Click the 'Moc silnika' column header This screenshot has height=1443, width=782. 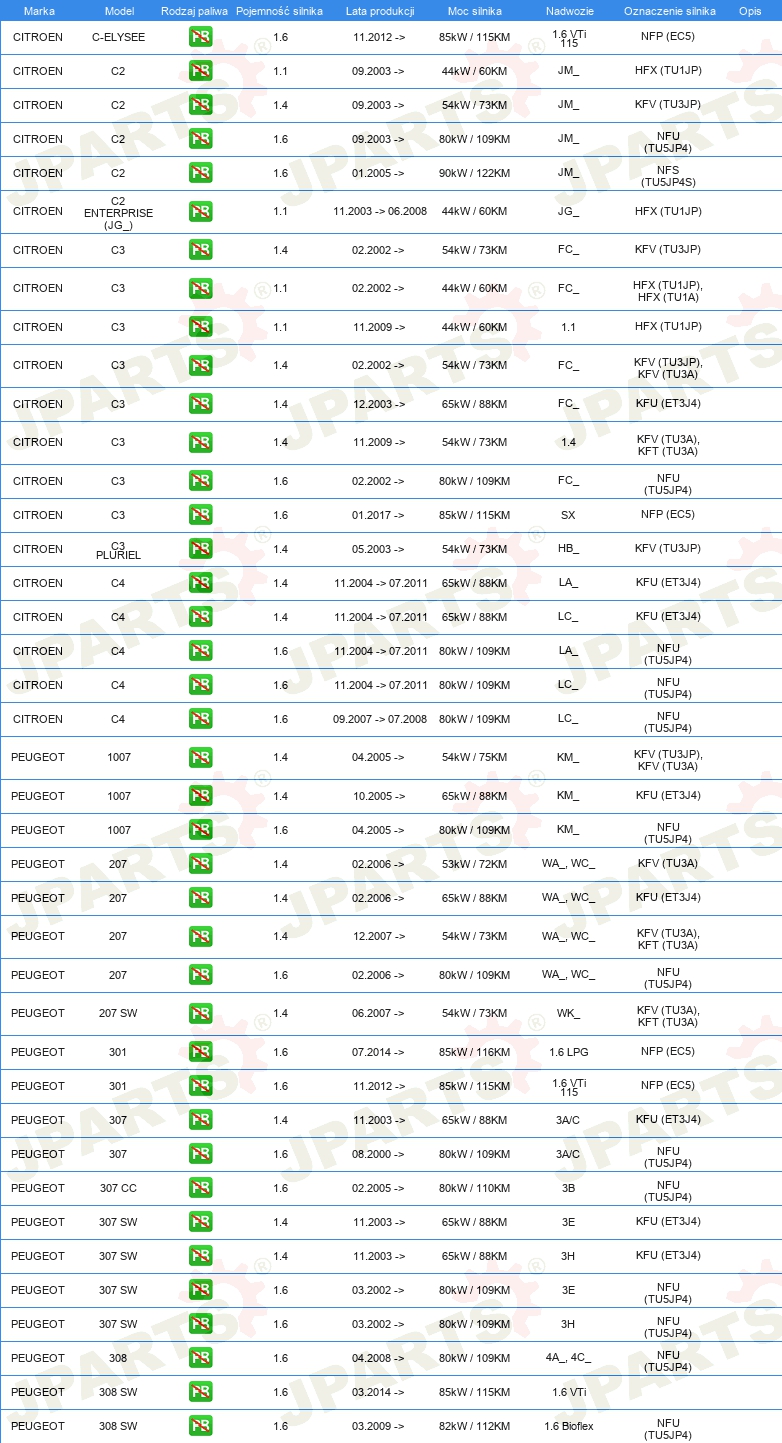pyautogui.click(x=475, y=11)
